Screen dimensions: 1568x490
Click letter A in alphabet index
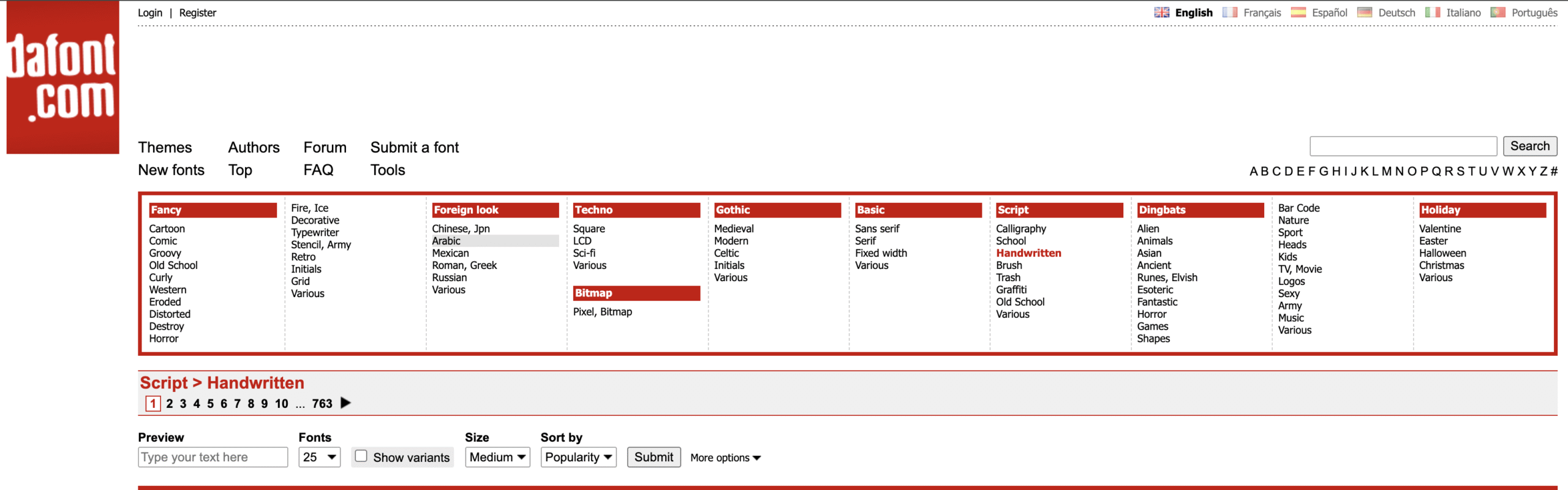click(1254, 171)
